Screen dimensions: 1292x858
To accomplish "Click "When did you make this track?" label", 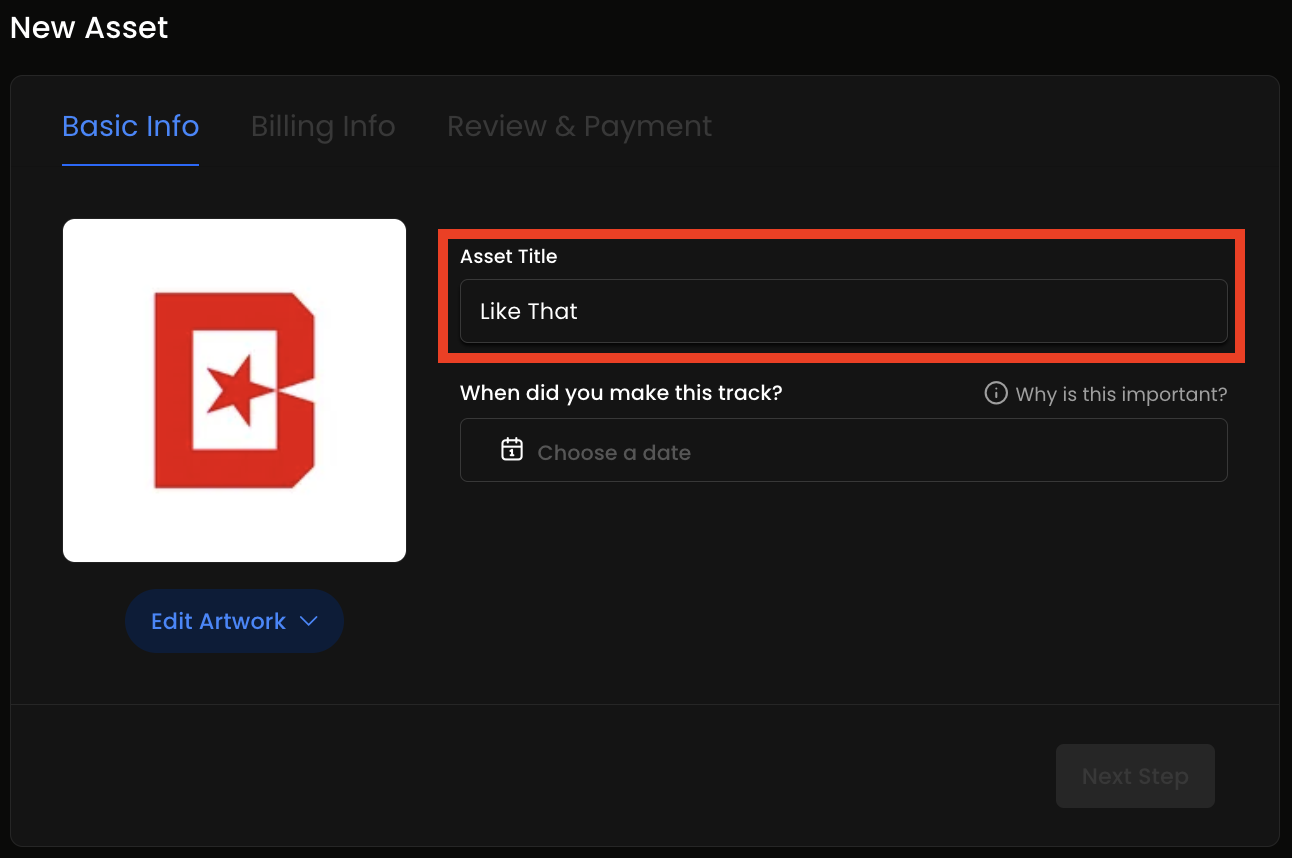I will tap(621, 393).
